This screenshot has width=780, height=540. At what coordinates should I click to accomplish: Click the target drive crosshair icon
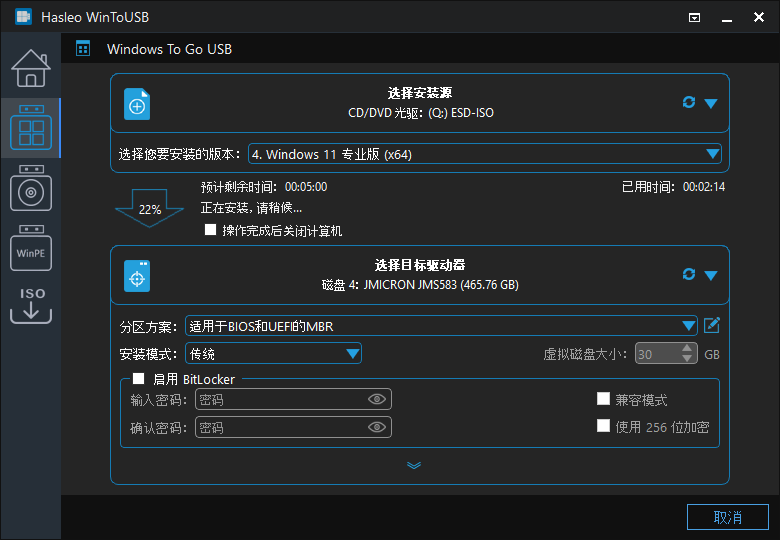137,276
